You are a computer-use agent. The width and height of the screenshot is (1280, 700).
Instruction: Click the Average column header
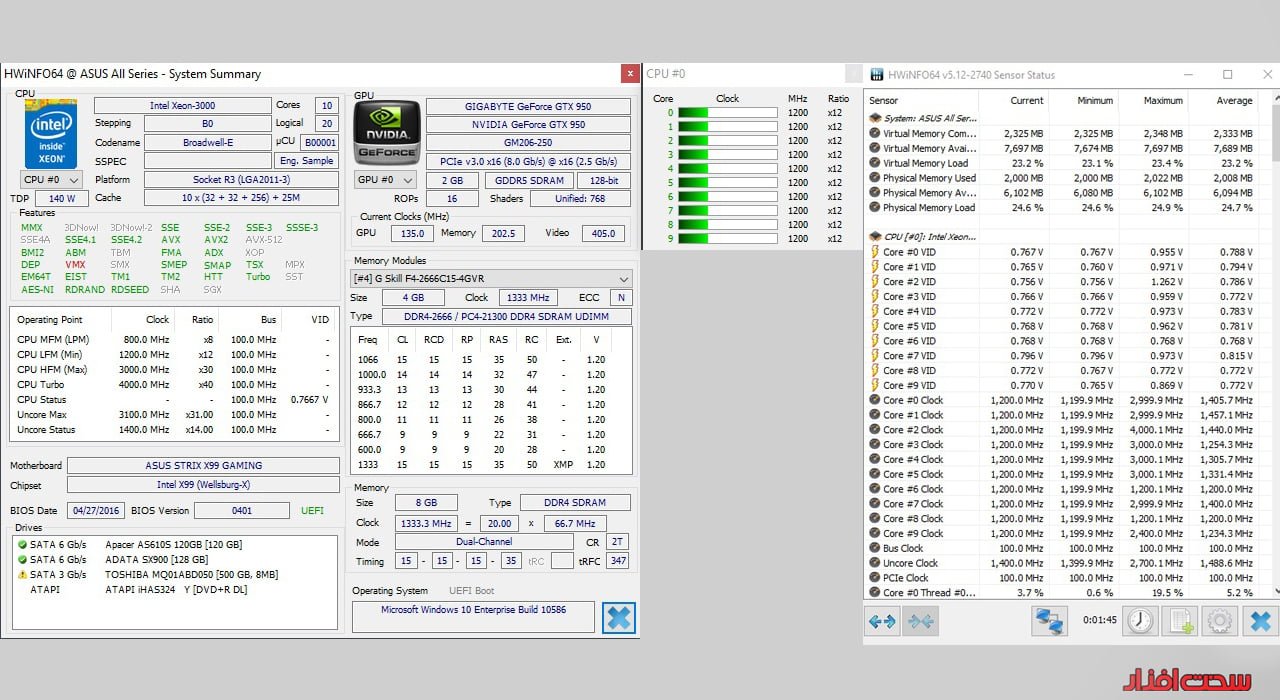[x=1233, y=101]
